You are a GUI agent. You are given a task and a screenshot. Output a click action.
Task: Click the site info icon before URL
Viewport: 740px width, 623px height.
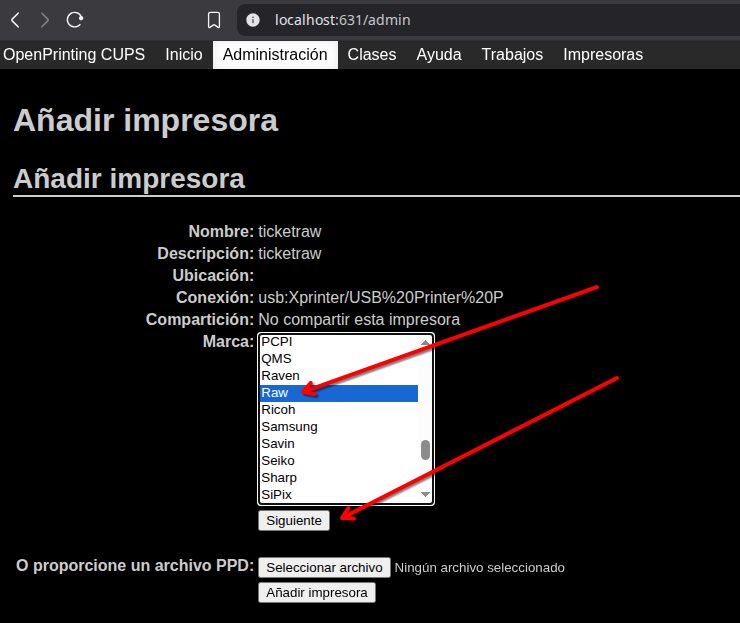(254, 20)
